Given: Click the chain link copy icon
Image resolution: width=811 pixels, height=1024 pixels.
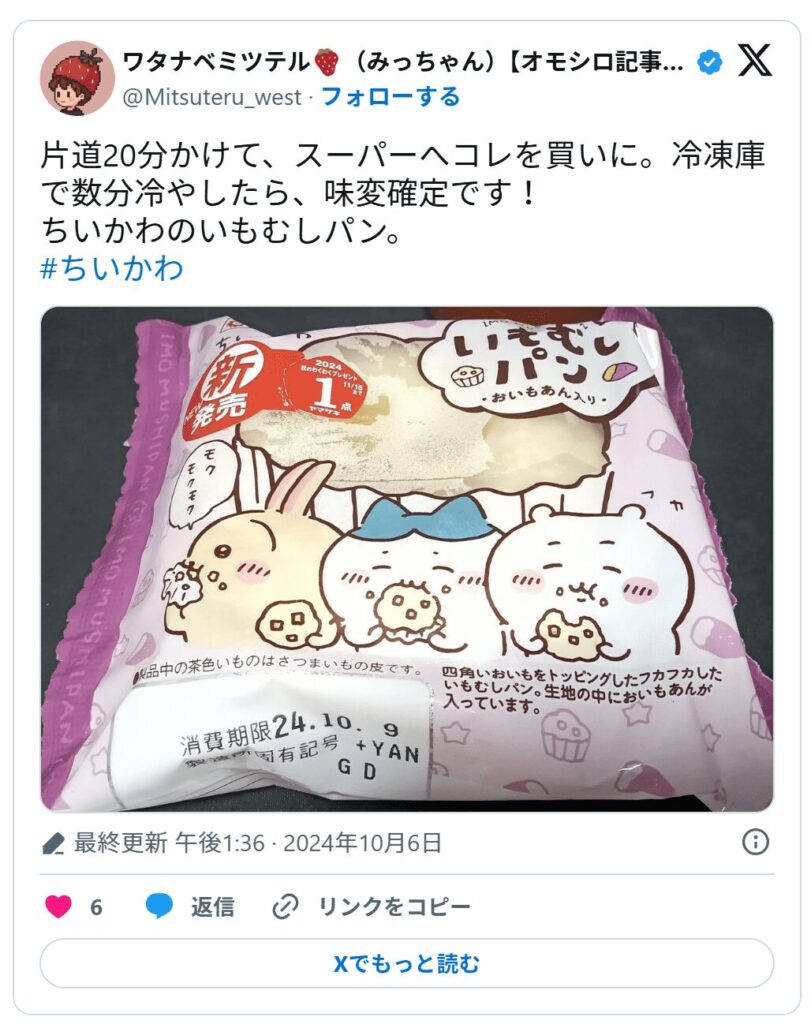Looking at the screenshot, I should tap(285, 906).
